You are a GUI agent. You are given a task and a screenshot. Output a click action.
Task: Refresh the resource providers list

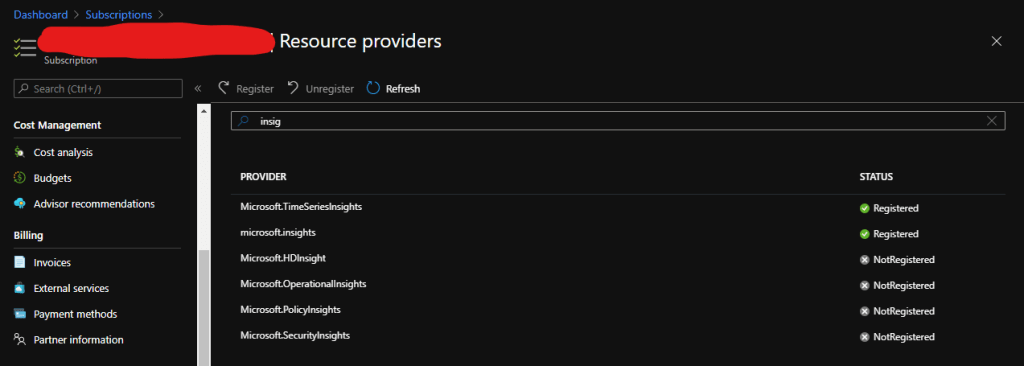point(393,88)
